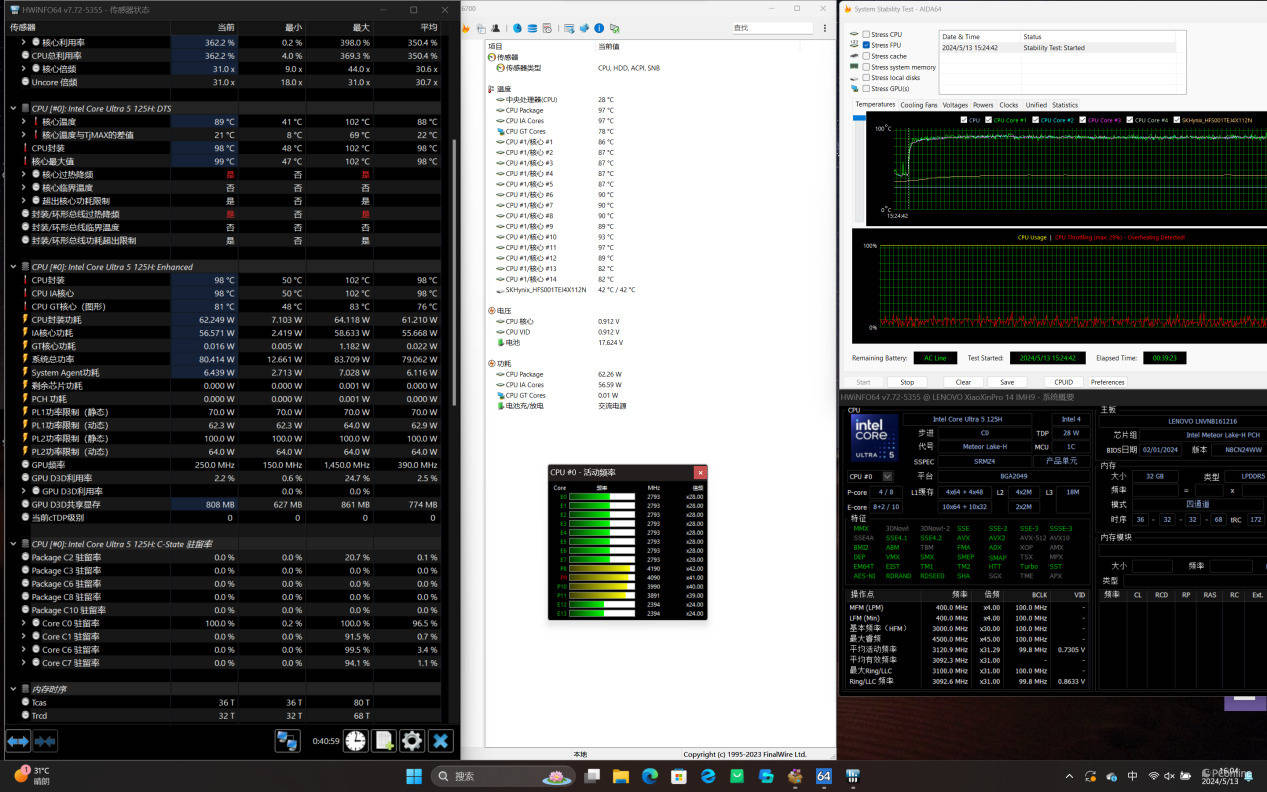Click the AIDA64 report list toolbar icon
This screenshot has width=1267, height=792.
click(x=547, y=28)
